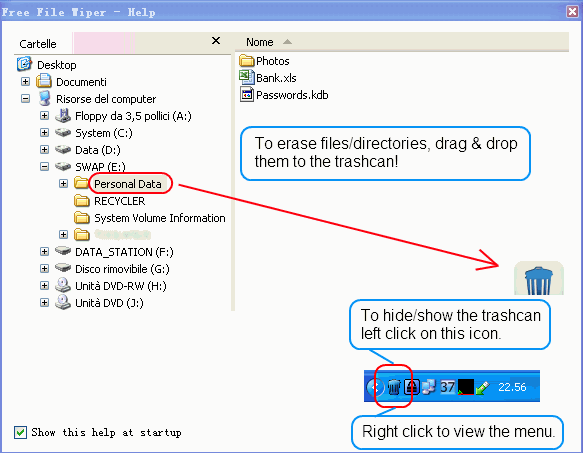Close the Cartelle folders pane
This screenshot has width=583, height=453.
[x=216, y=41]
